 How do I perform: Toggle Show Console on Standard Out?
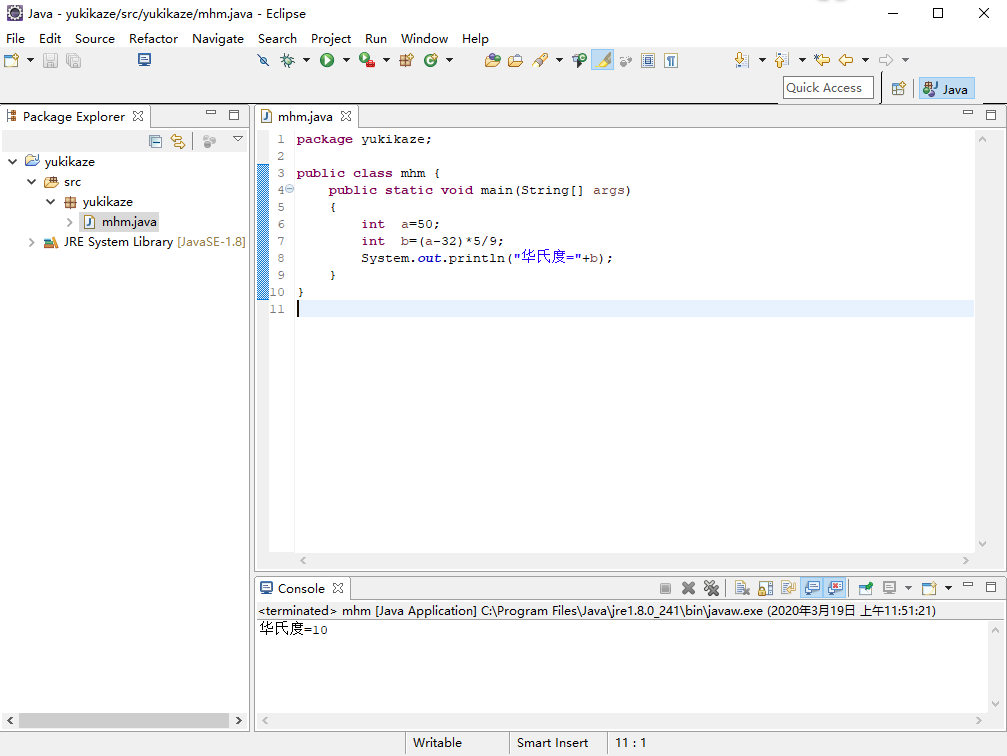coord(812,588)
